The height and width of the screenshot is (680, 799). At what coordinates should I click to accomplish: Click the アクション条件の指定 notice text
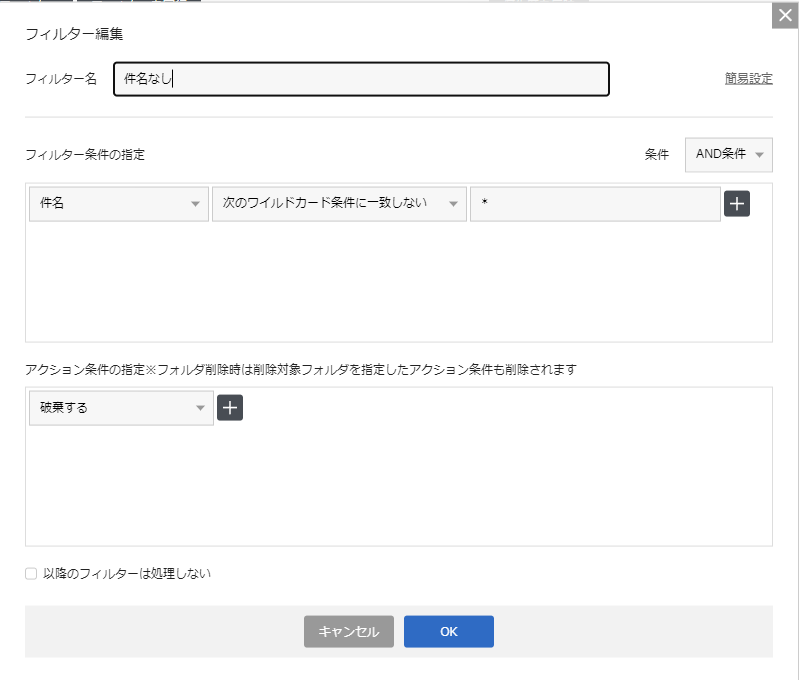tap(300, 369)
